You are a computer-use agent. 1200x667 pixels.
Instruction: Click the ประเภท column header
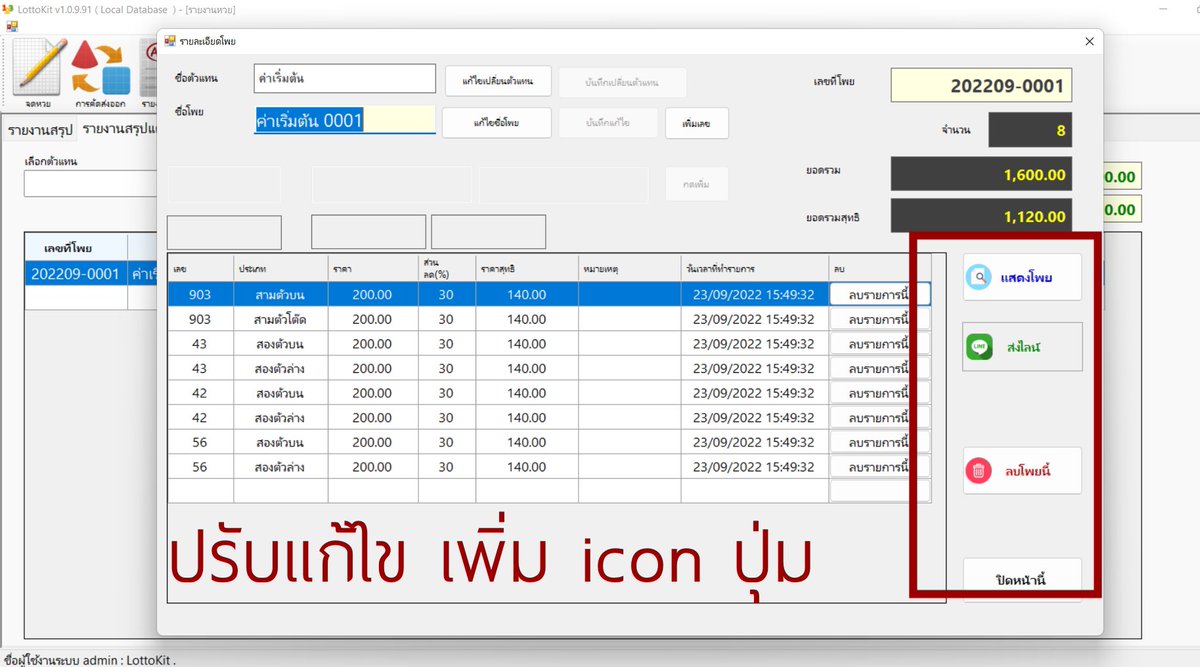click(281, 268)
